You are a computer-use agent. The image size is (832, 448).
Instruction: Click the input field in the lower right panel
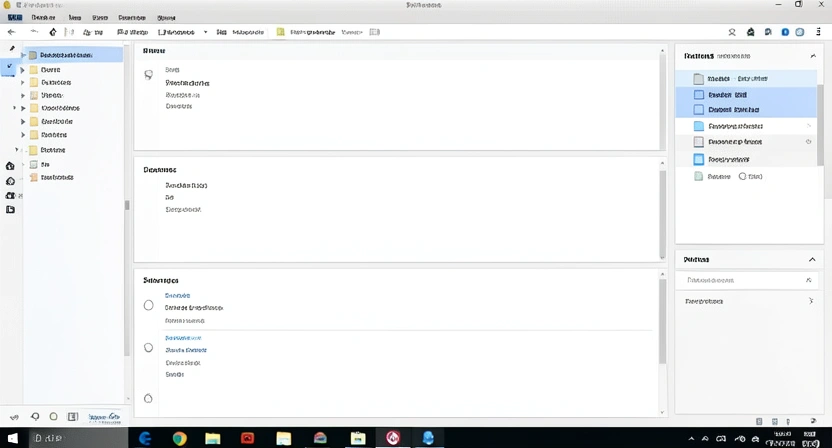tap(749, 280)
